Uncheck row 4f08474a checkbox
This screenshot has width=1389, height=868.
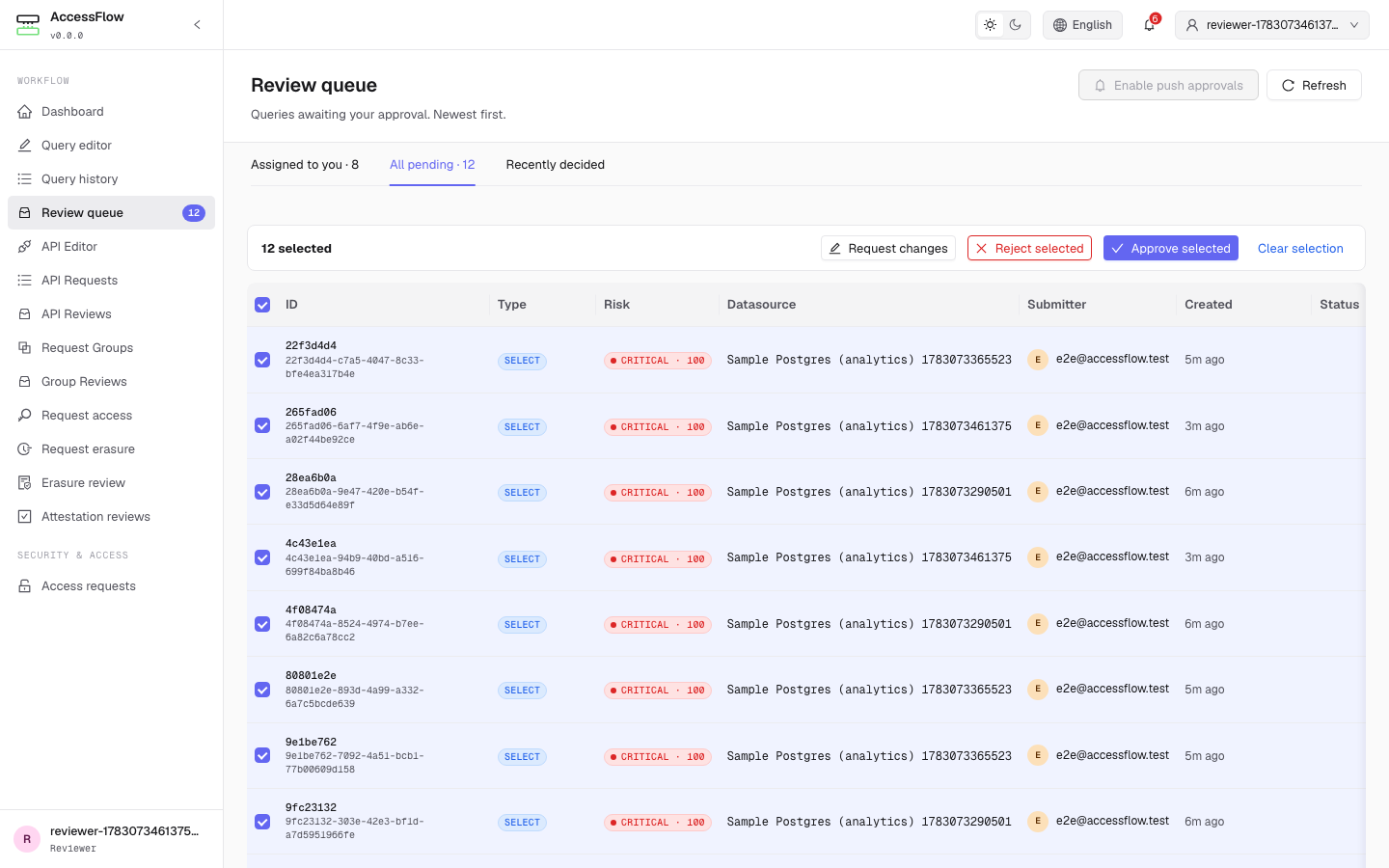262,624
